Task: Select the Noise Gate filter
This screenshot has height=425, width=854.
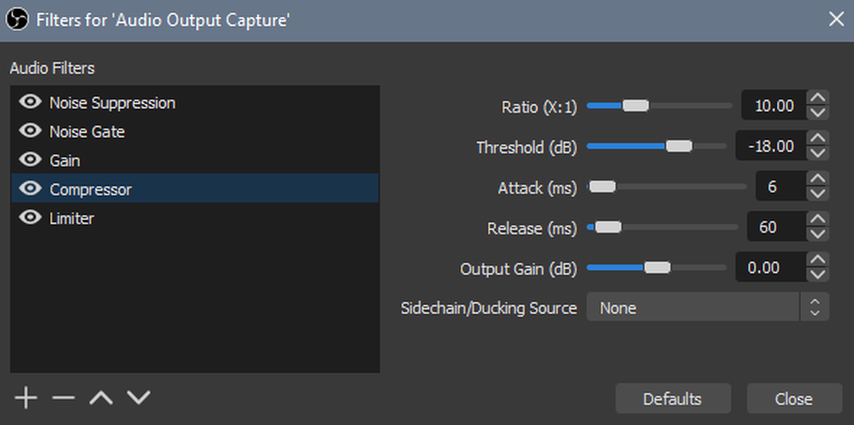Action: click(194, 131)
